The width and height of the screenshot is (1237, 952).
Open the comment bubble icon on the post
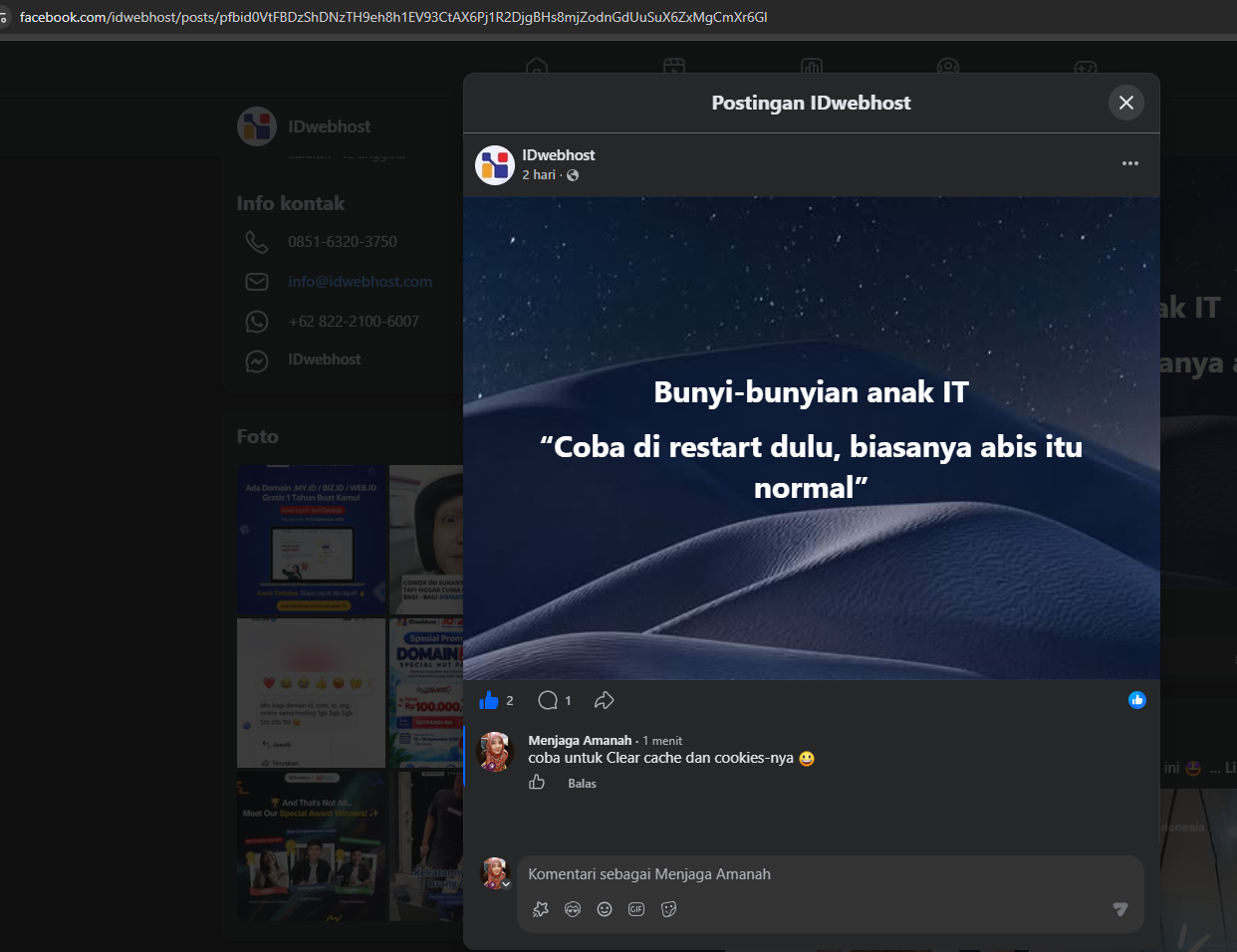click(548, 700)
